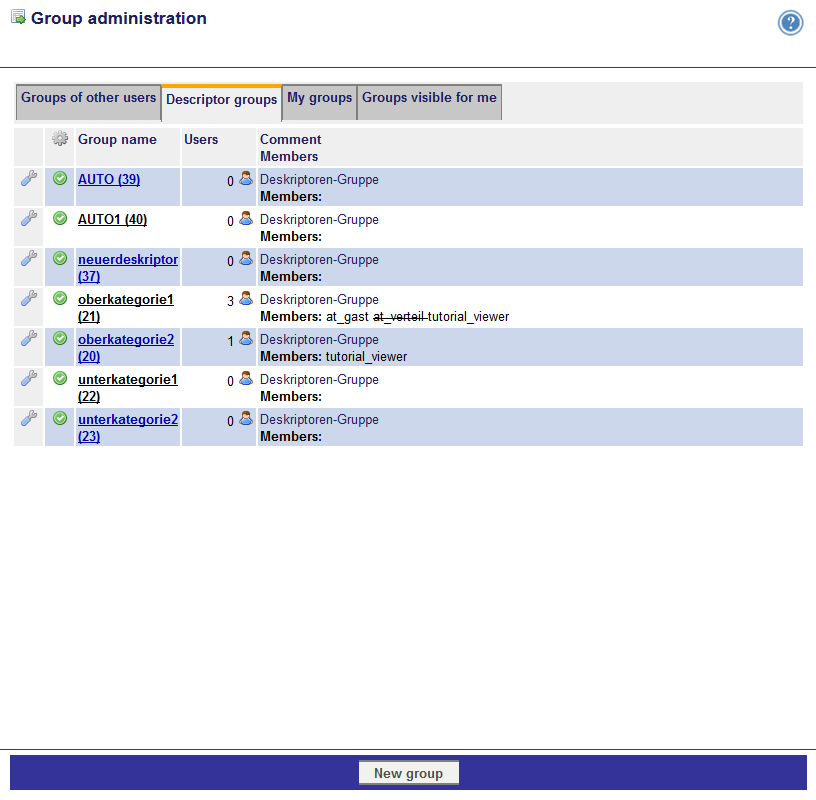
Task: Click wrench icon for neuerdeskriptor row
Action: point(29,258)
